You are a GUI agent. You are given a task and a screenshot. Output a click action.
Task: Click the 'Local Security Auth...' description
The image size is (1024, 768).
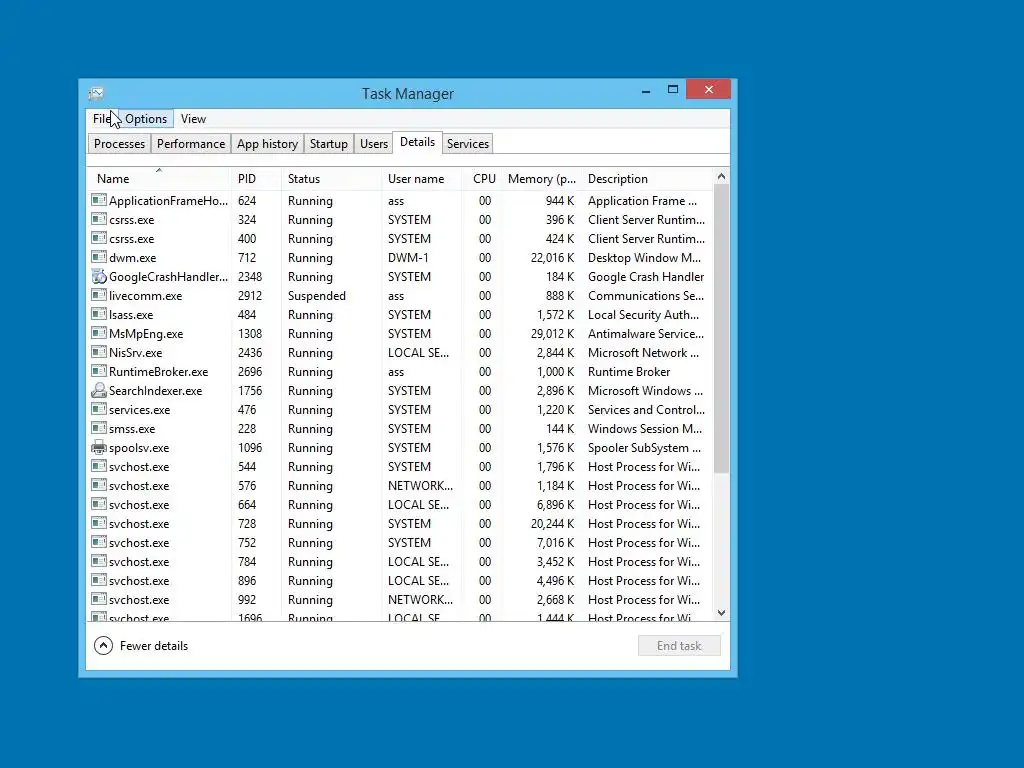pyautogui.click(x=643, y=315)
